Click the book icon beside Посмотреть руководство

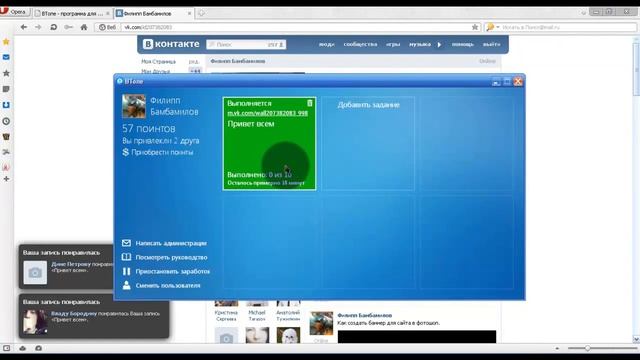[x=127, y=257]
